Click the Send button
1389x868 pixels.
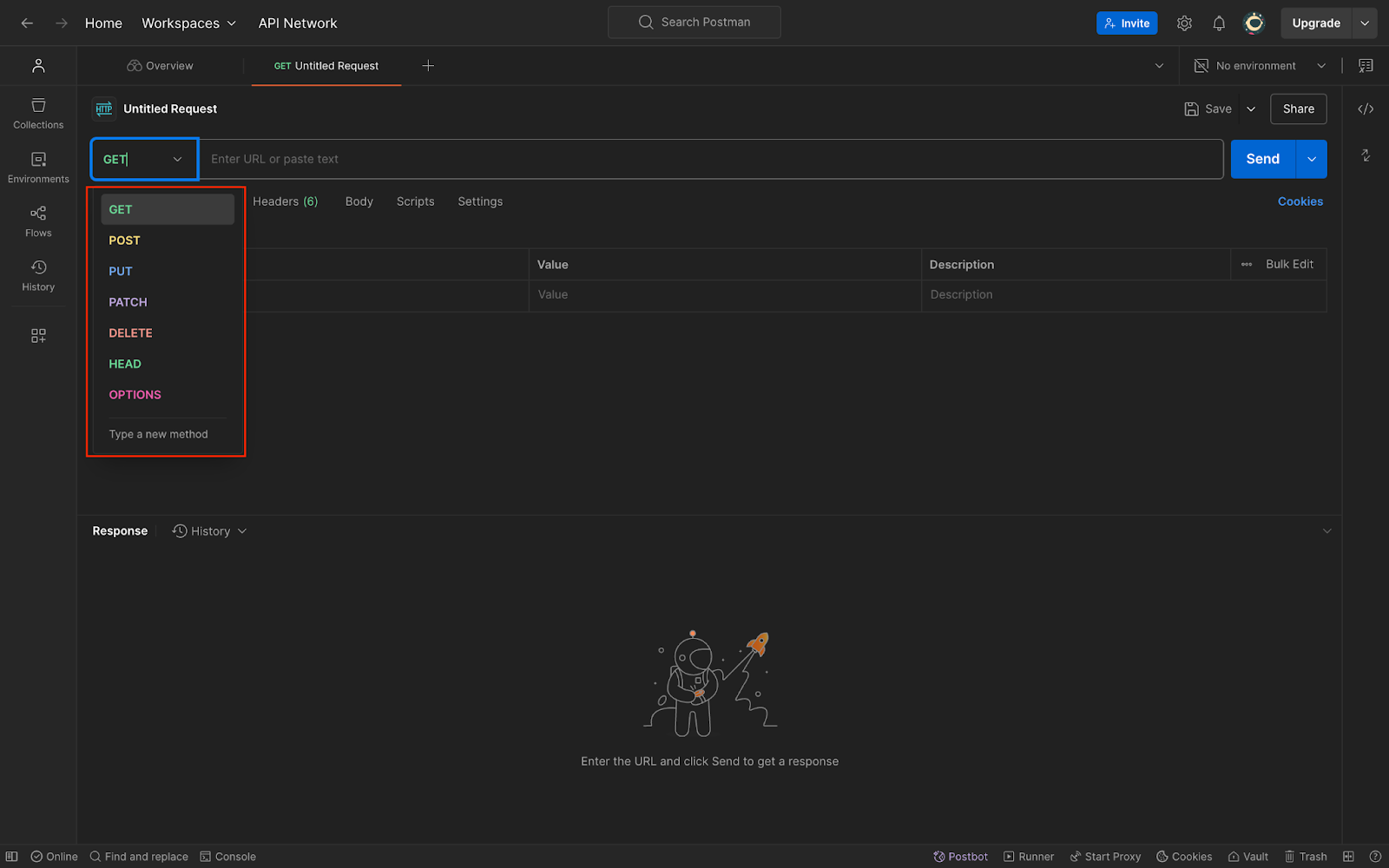pyautogui.click(x=1263, y=159)
